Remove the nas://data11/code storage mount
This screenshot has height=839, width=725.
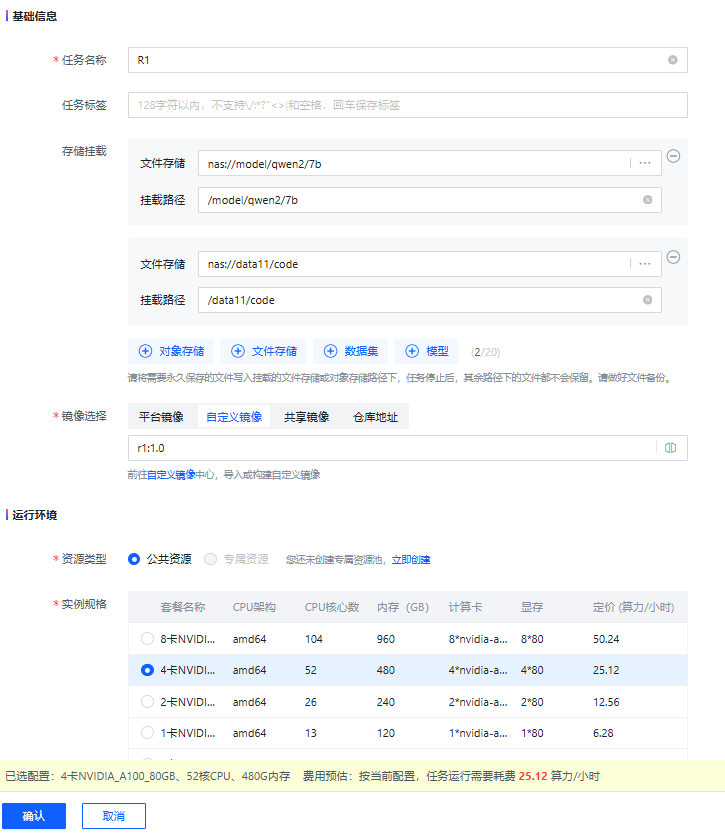click(x=674, y=257)
